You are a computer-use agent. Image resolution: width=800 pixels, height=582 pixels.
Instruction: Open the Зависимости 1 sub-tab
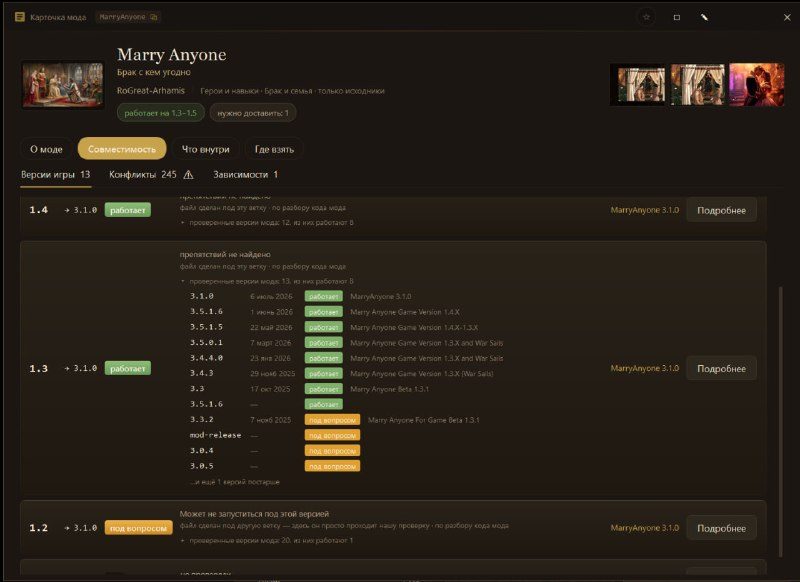[x=245, y=175]
